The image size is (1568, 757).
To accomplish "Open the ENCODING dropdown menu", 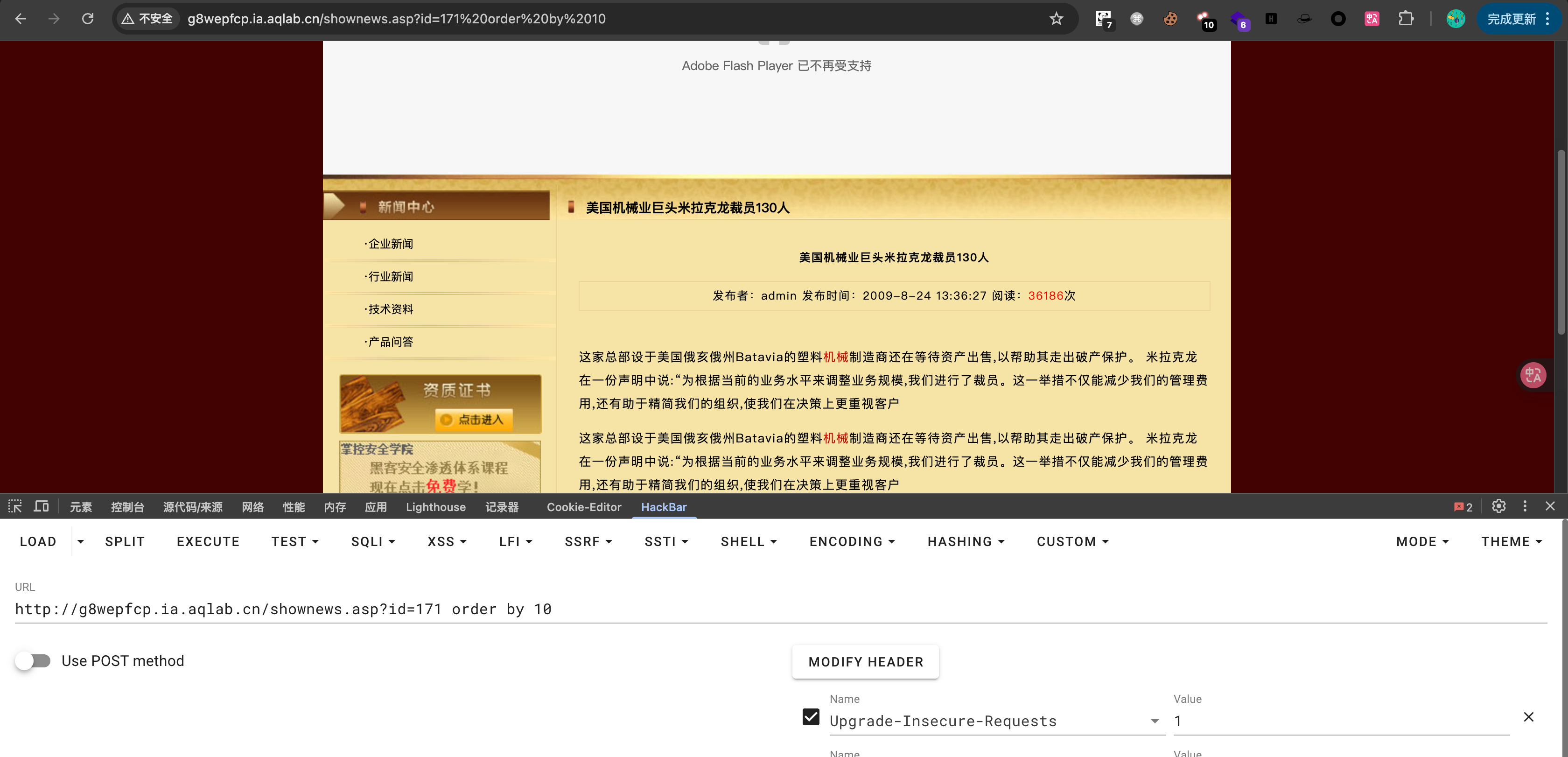I will pyautogui.click(x=852, y=541).
